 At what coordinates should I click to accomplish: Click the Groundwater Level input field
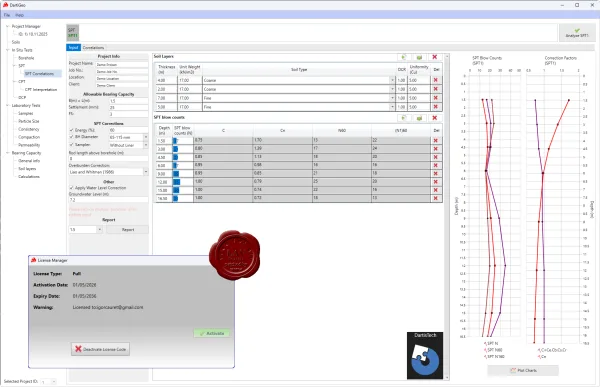tap(108, 200)
